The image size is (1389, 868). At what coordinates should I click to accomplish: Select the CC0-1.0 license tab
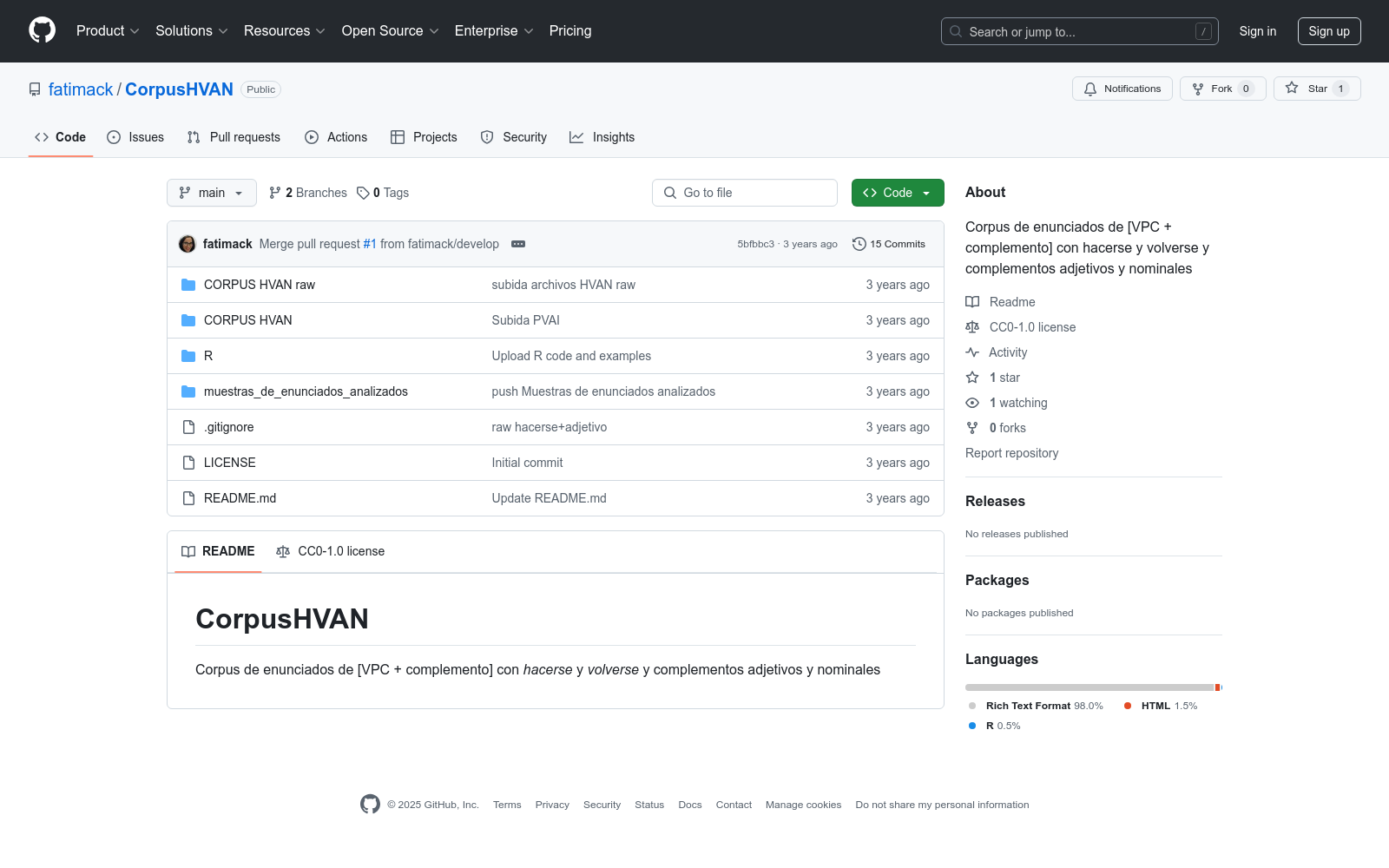330,551
